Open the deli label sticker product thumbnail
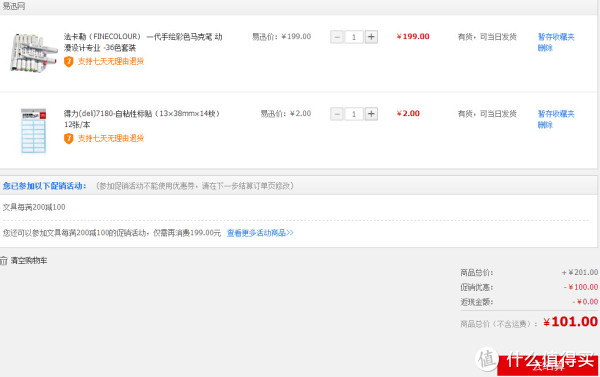The height and width of the screenshot is (377, 600). pos(34,131)
